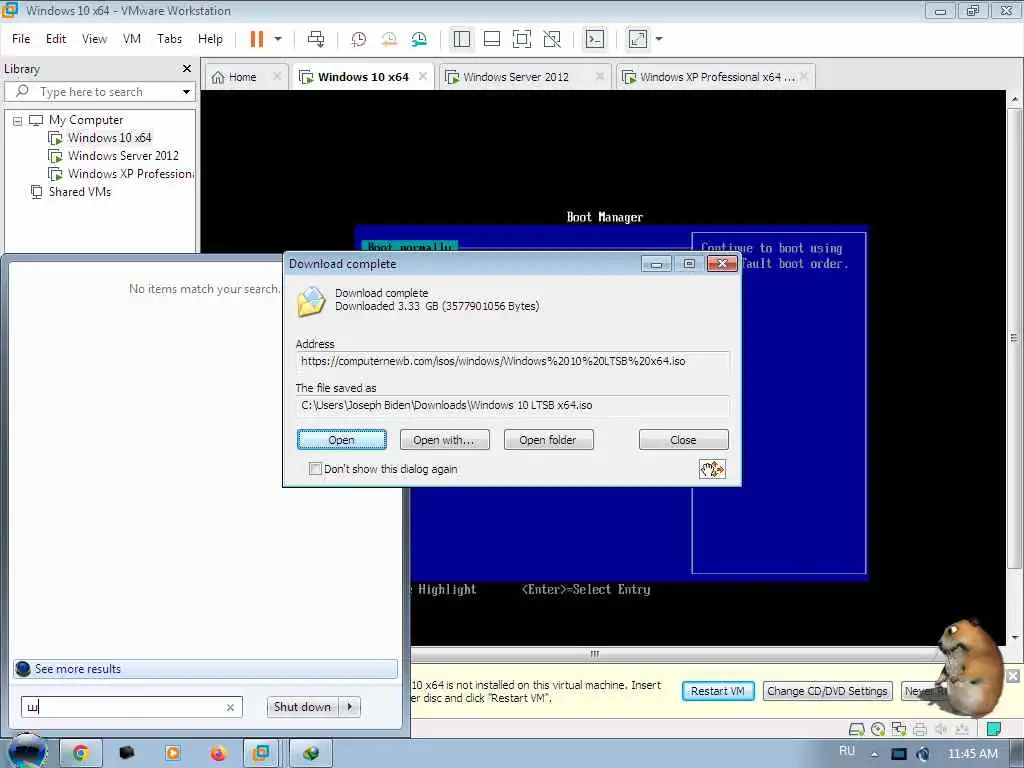Click See more results in the Start menu
Viewport: 1024px width, 768px height.
[205, 669]
